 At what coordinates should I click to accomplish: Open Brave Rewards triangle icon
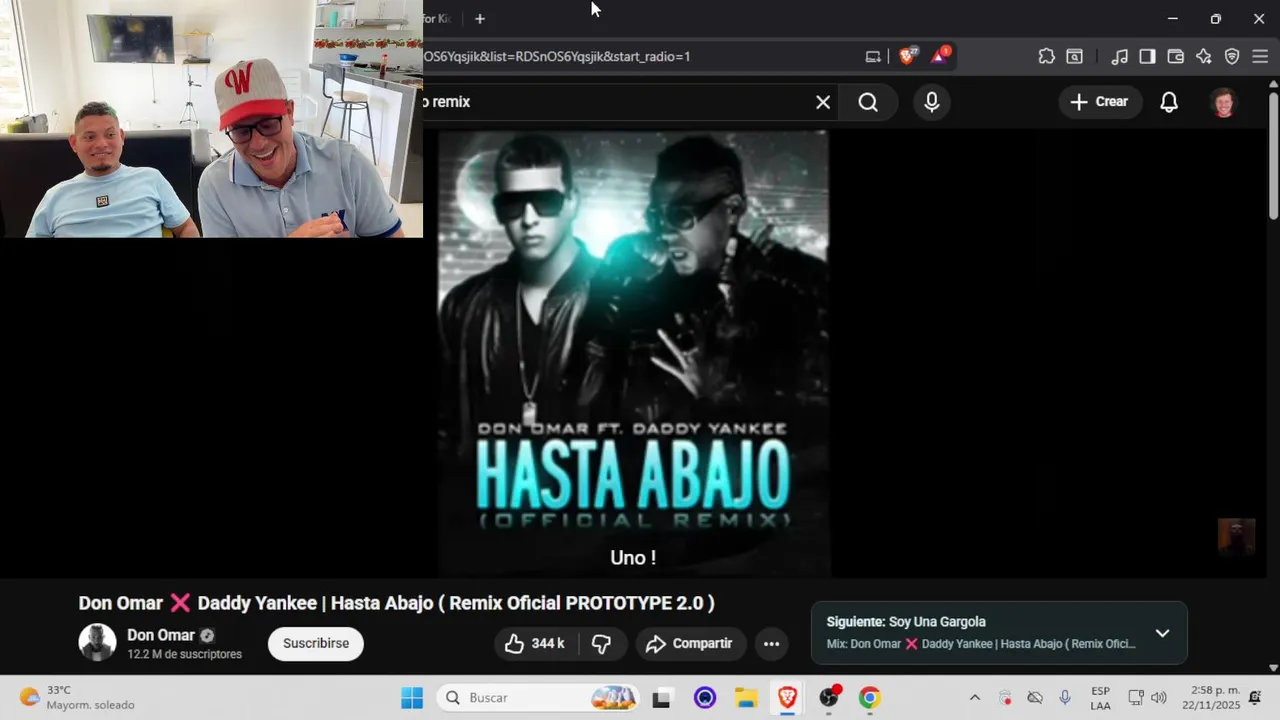(x=940, y=56)
